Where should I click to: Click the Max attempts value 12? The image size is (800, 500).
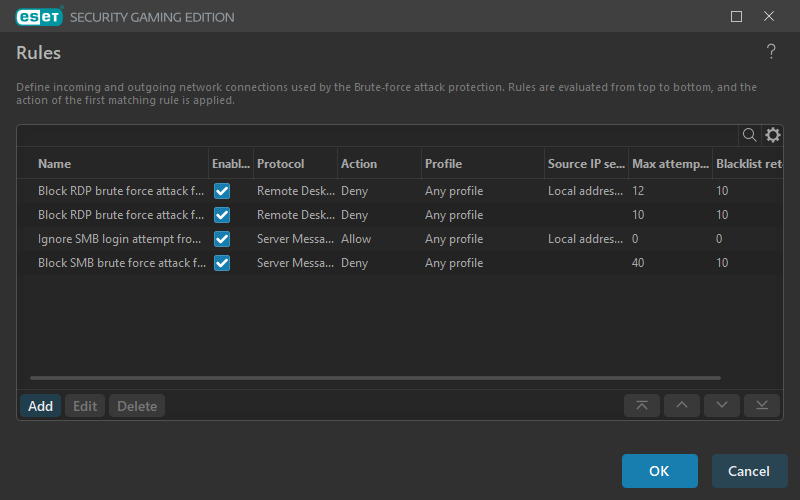(x=638, y=191)
